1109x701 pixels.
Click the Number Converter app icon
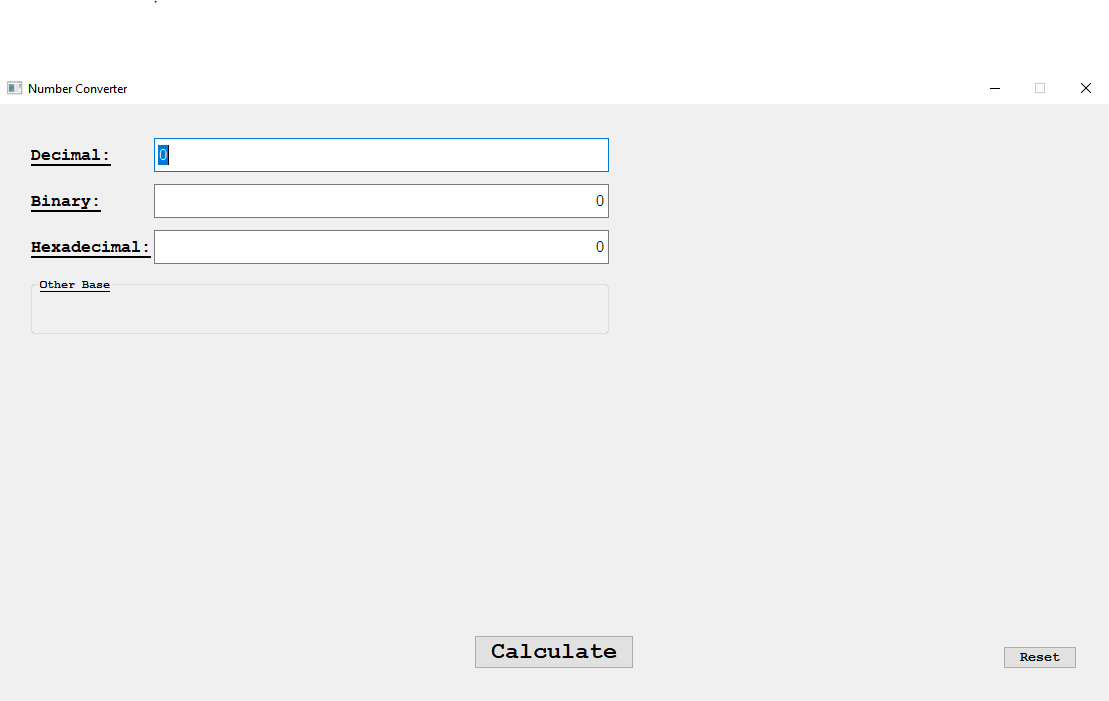(15, 88)
